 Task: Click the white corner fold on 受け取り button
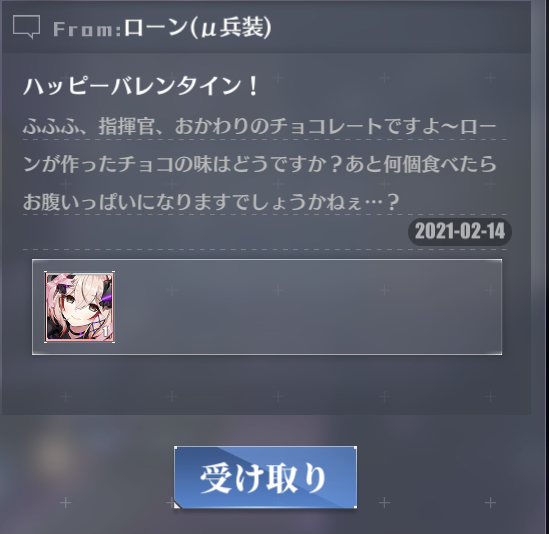click(178, 505)
